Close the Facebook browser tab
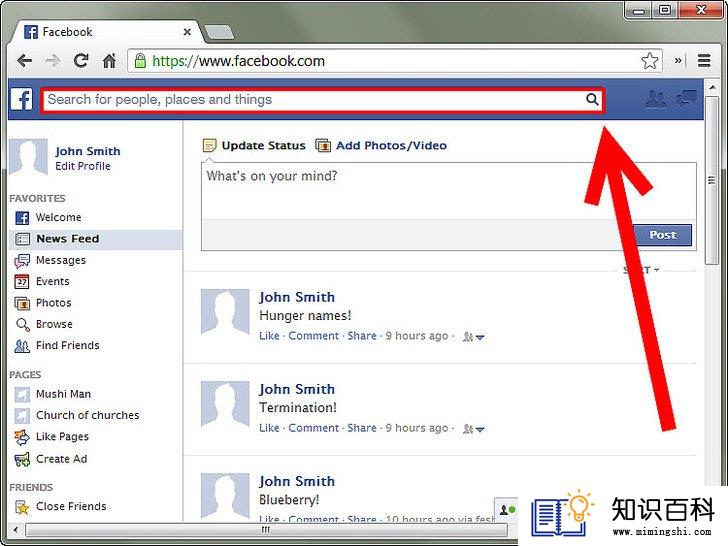728x546 pixels. [187, 32]
